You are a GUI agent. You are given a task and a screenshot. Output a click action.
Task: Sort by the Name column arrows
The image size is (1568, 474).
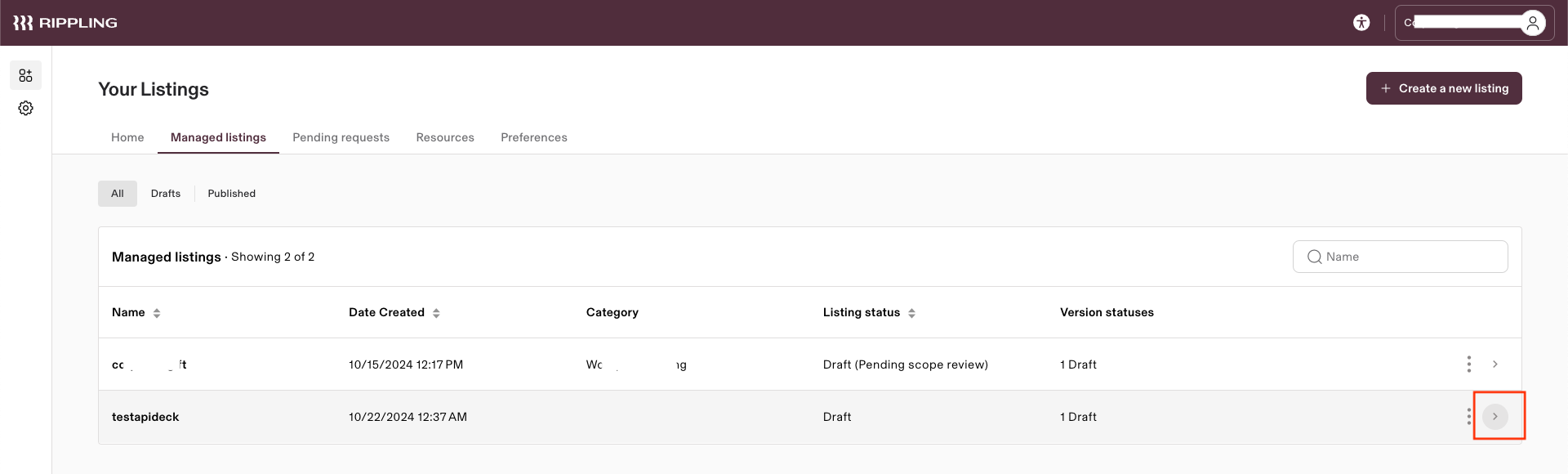pyautogui.click(x=157, y=313)
